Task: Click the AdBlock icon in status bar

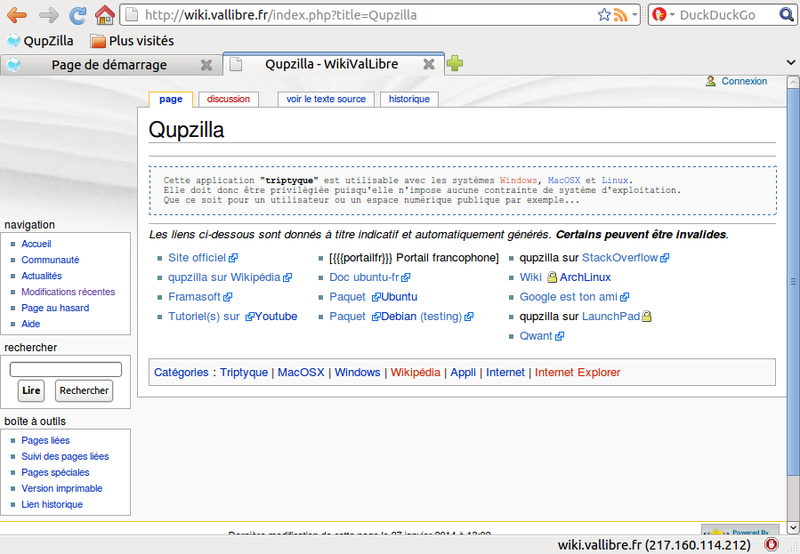Action: pyautogui.click(x=771, y=545)
